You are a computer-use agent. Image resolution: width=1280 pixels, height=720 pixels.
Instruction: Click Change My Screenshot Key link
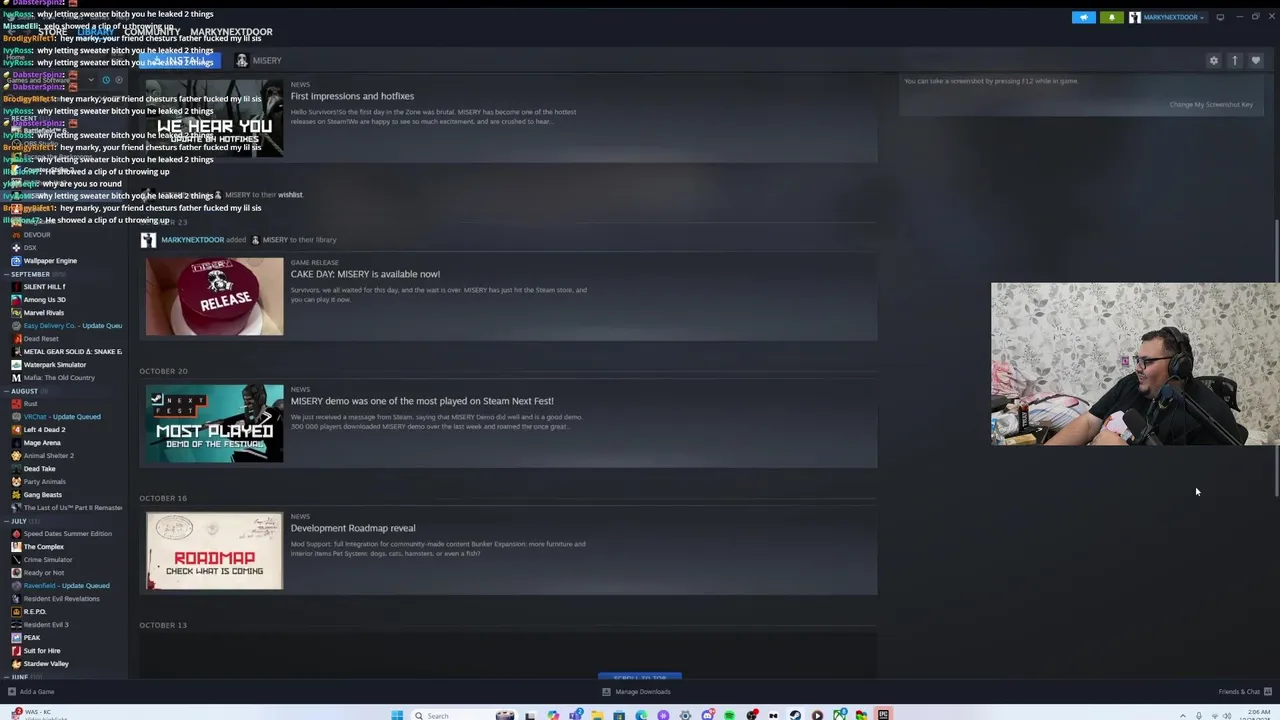pos(1211,105)
